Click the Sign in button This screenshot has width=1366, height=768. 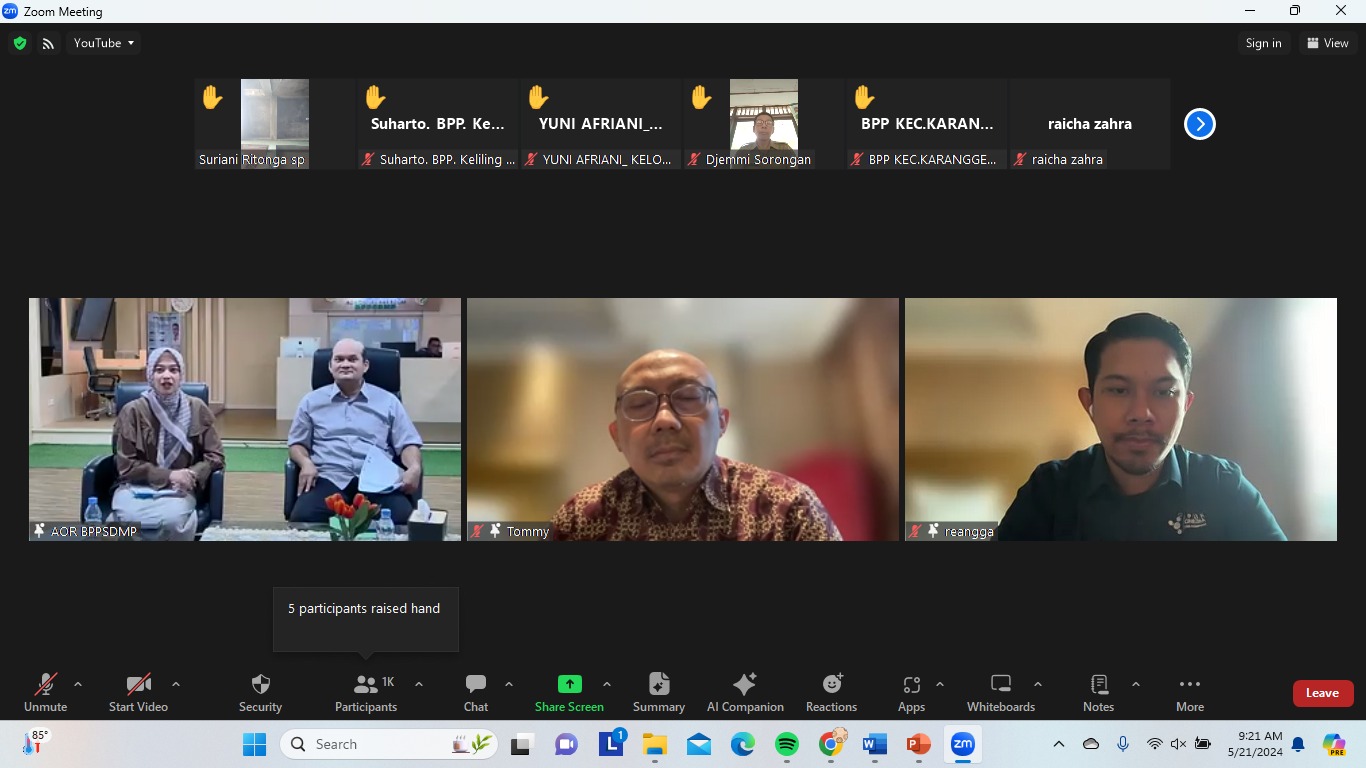pos(1263,43)
